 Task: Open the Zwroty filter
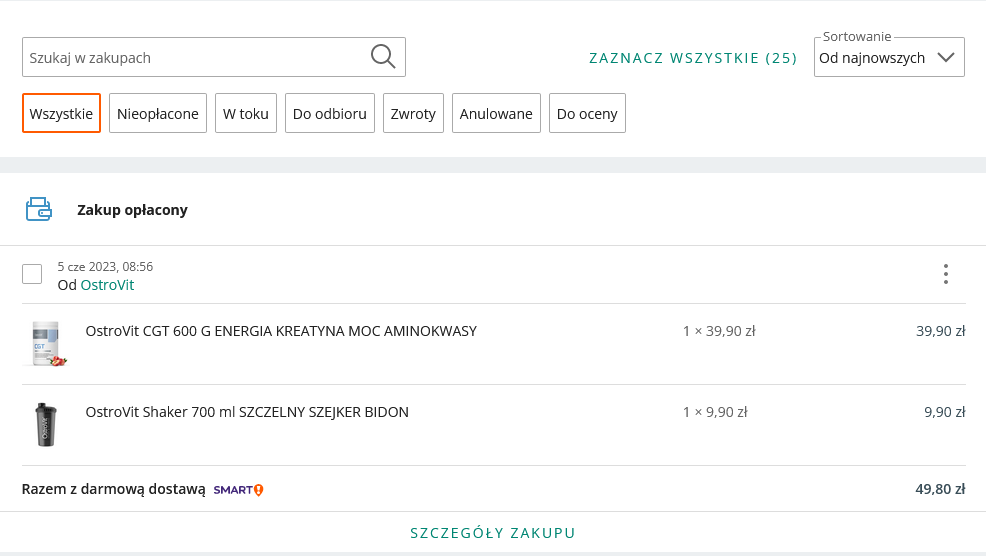(x=413, y=113)
